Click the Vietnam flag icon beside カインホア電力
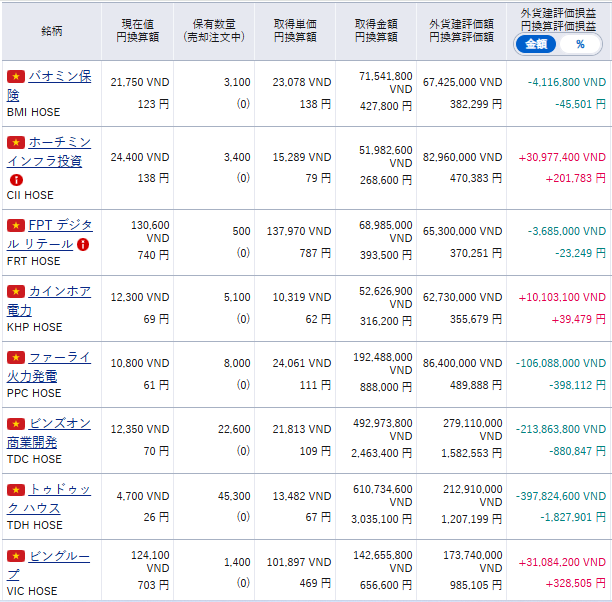612x602 pixels. click(x=15, y=292)
